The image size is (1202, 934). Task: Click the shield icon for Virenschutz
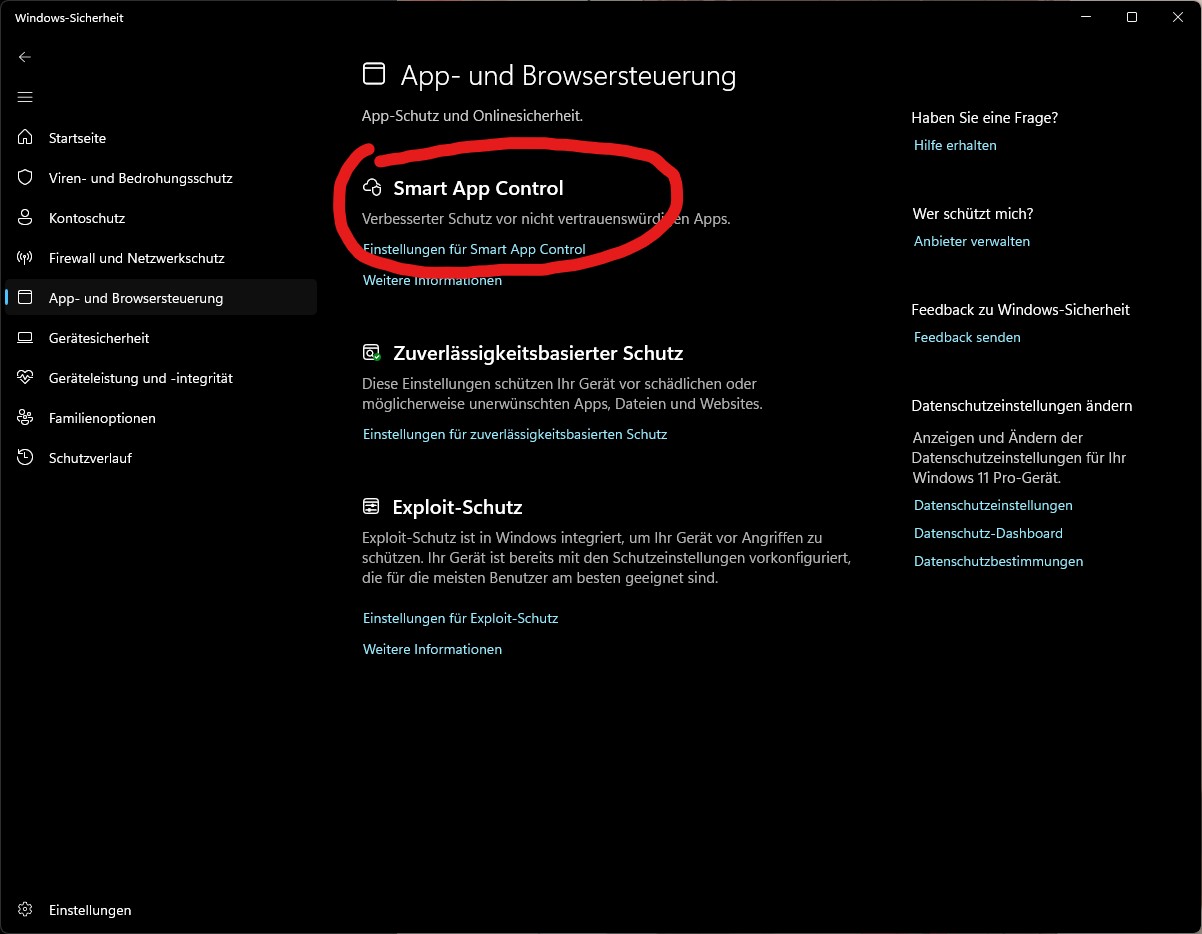tap(26, 178)
